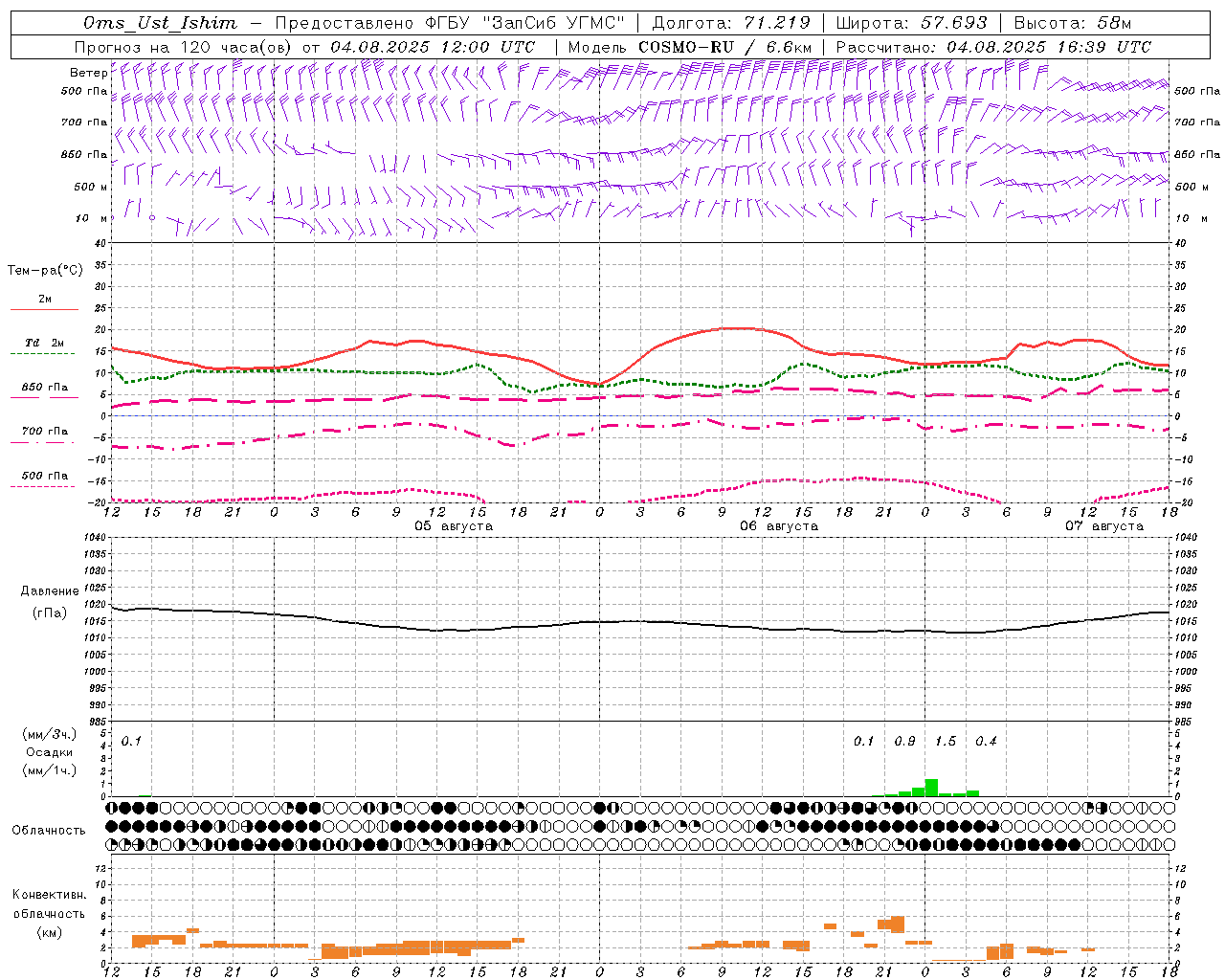Click the "07 августа" date label
The image size is (1225, 980).
(1104, 526)
